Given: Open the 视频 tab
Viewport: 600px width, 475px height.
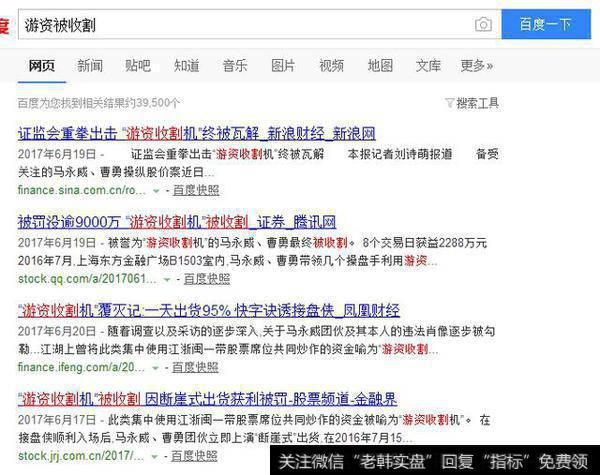Looking at the screenshot, I should click(x=331, y=65).
